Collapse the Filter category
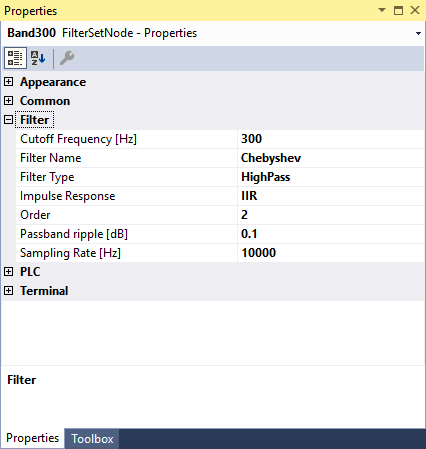 coord(9,120)
